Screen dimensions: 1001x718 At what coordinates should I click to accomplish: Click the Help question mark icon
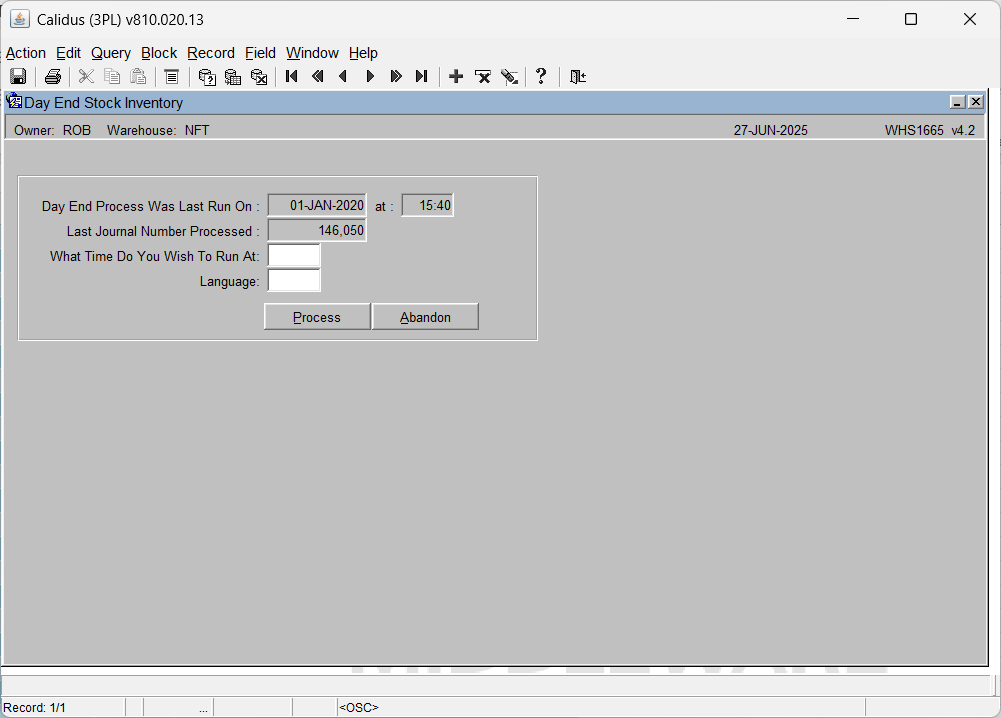541,77
